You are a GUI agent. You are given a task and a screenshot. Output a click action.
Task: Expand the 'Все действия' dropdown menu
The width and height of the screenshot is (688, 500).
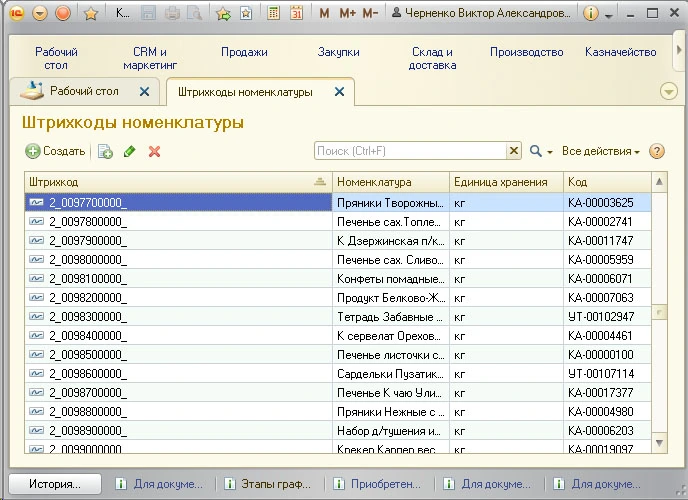click(600, 151)
